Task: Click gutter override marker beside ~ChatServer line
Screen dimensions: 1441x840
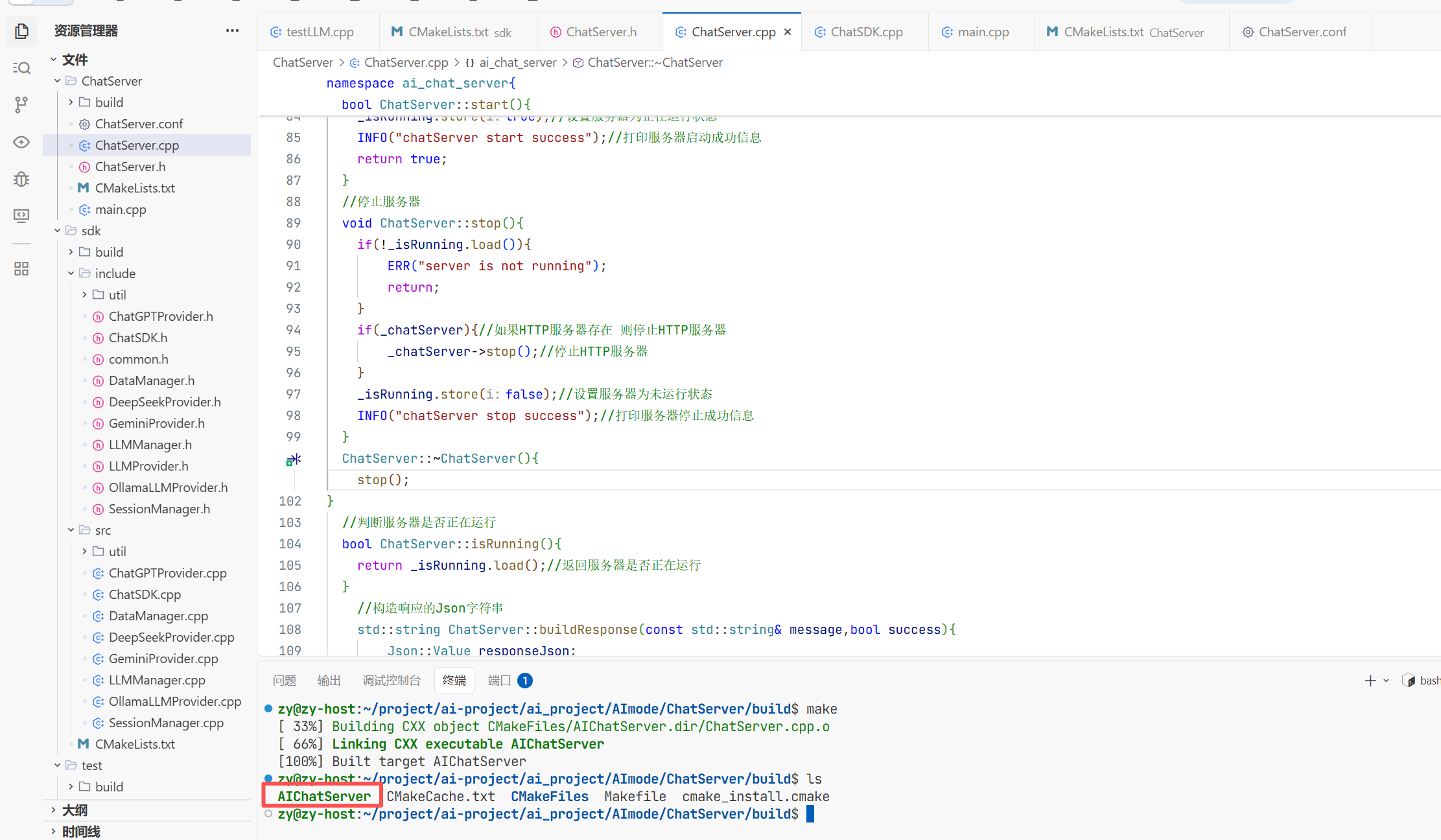Action: (293, 460)
